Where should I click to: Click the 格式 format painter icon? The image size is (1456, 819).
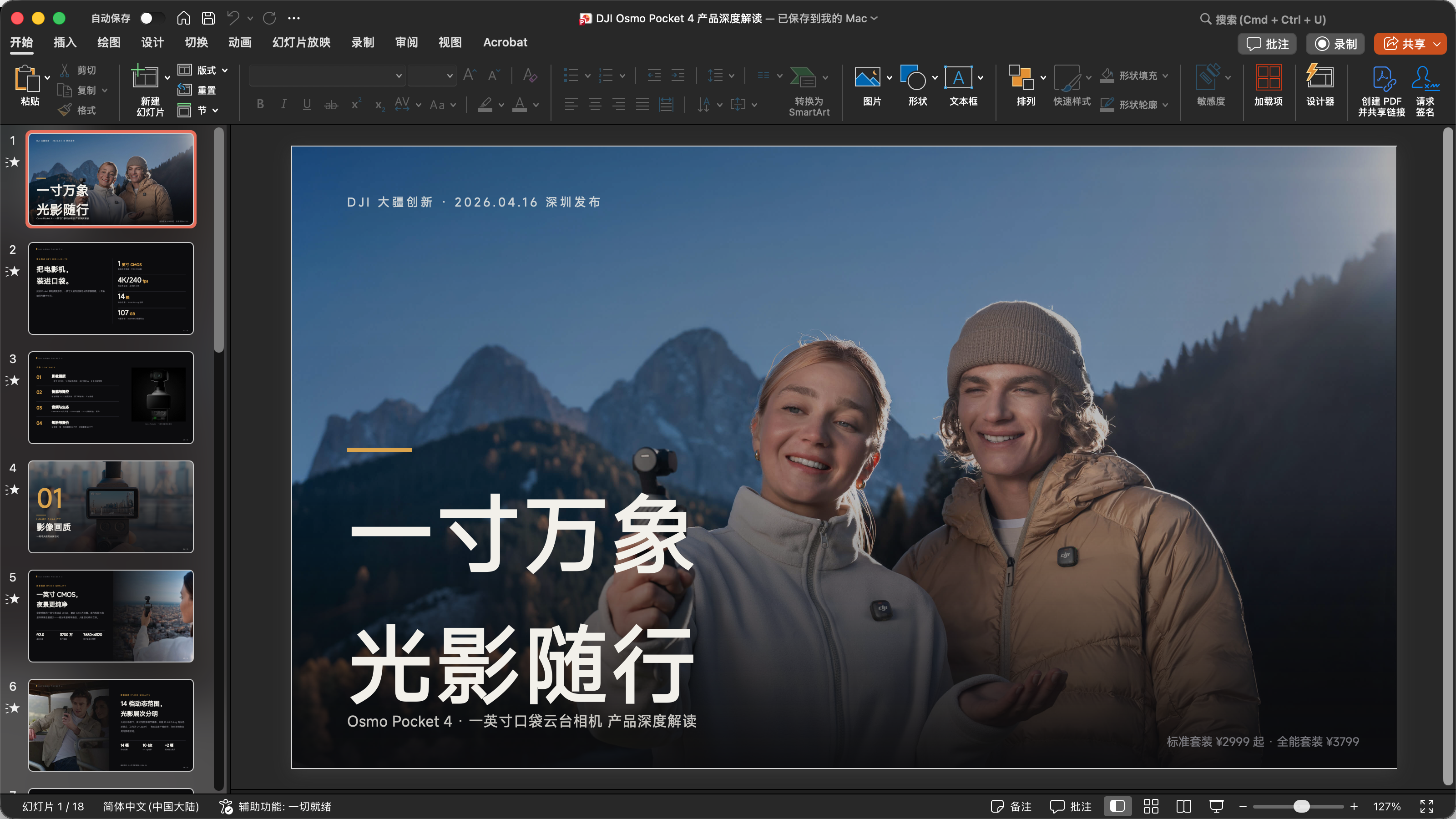pos(66,110)
